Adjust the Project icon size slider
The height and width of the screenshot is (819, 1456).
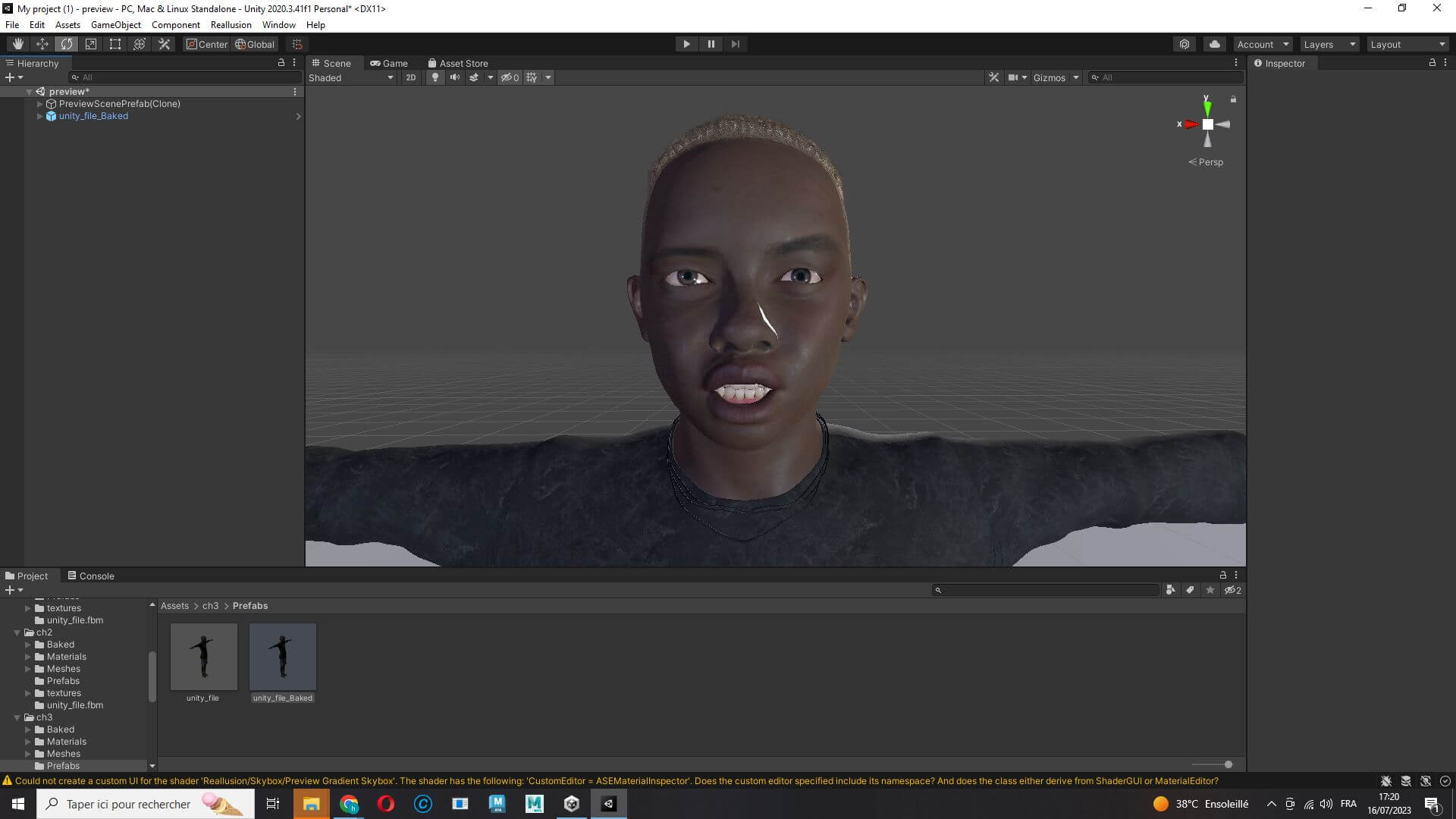tap(1228, 764)
